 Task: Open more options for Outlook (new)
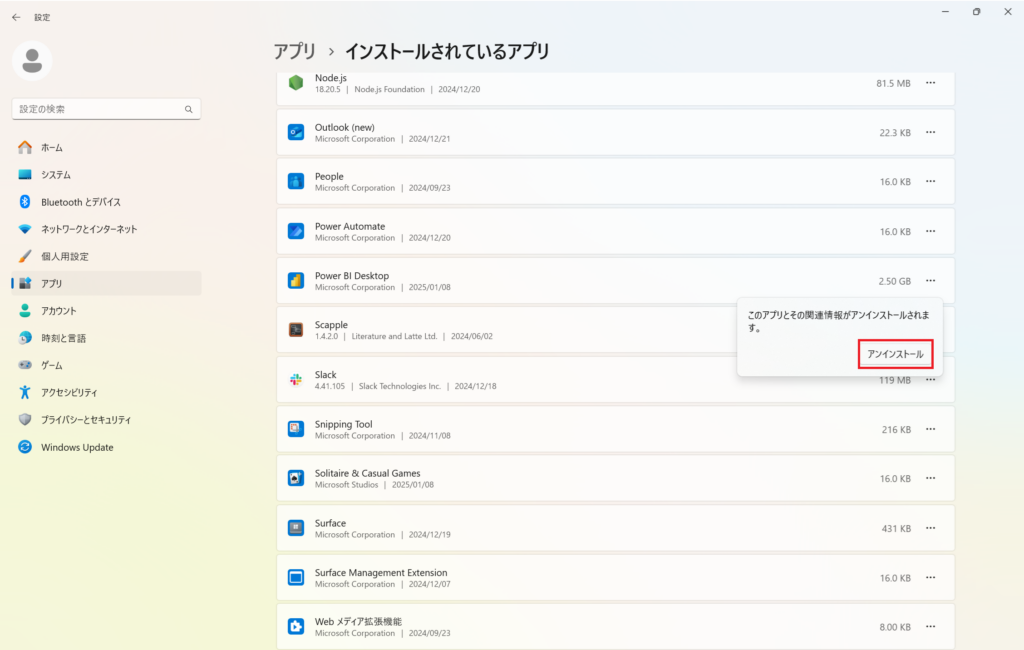931,133
